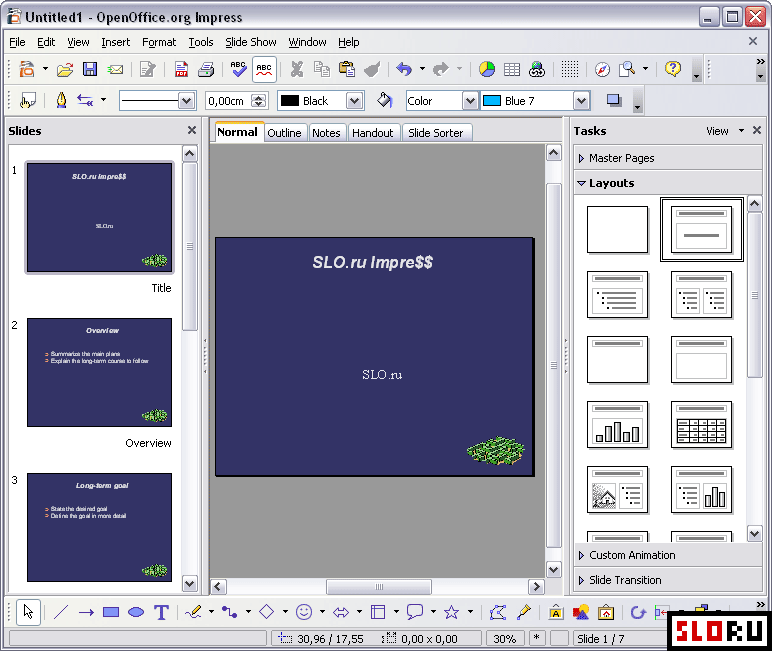
Task: Expand the Master Pages section
Action: pyautogui.click(x=667, y=158)
